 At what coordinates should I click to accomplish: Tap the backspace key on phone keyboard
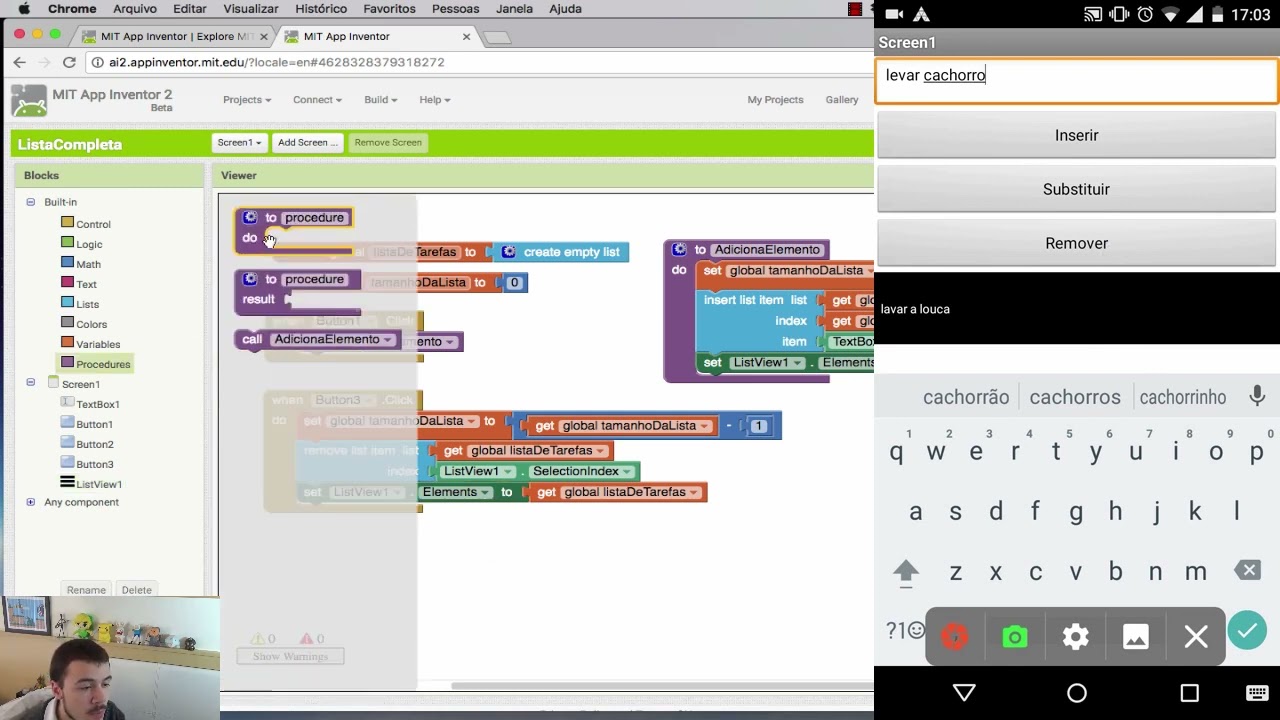coord(1248,571)
